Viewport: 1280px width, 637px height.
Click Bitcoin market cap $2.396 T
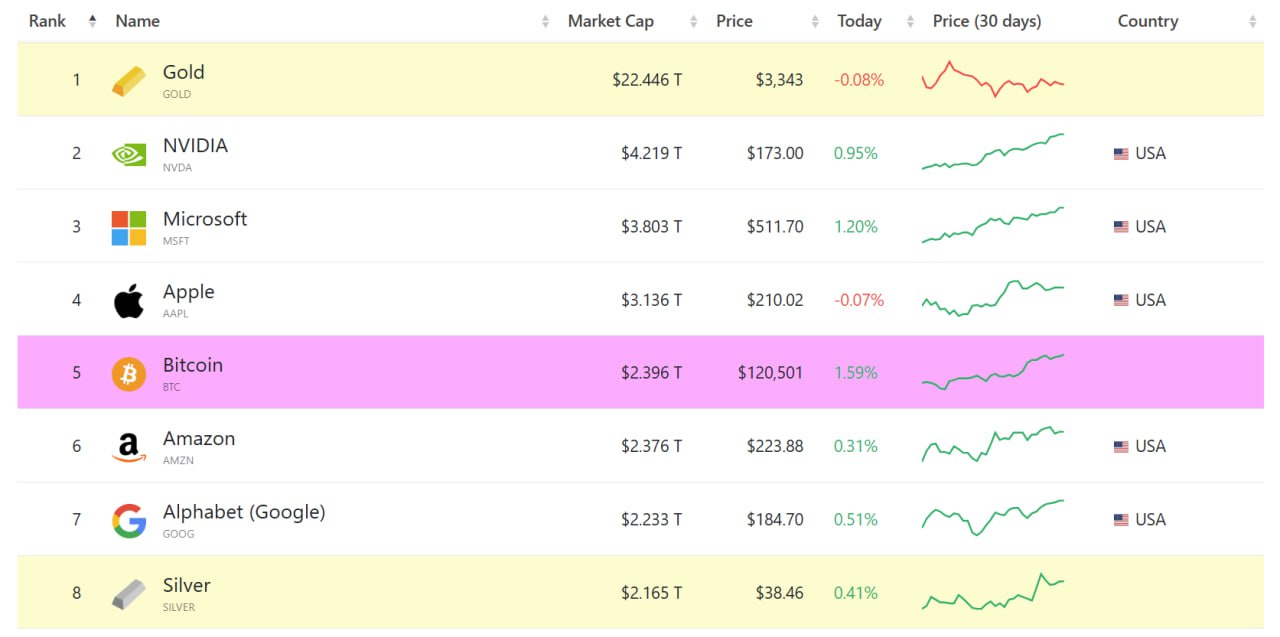click(651, 374)
